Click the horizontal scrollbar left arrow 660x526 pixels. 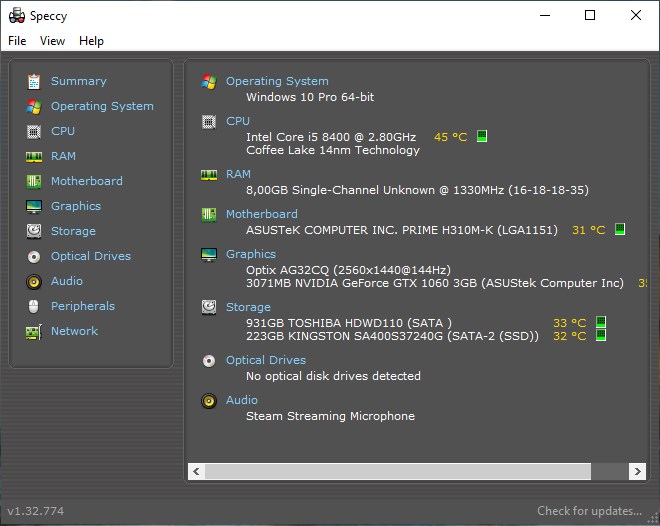point(197,471)
